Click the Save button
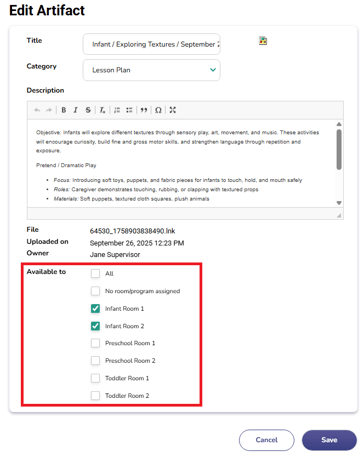The image size is (364, 457). click(x=329, y=440)
